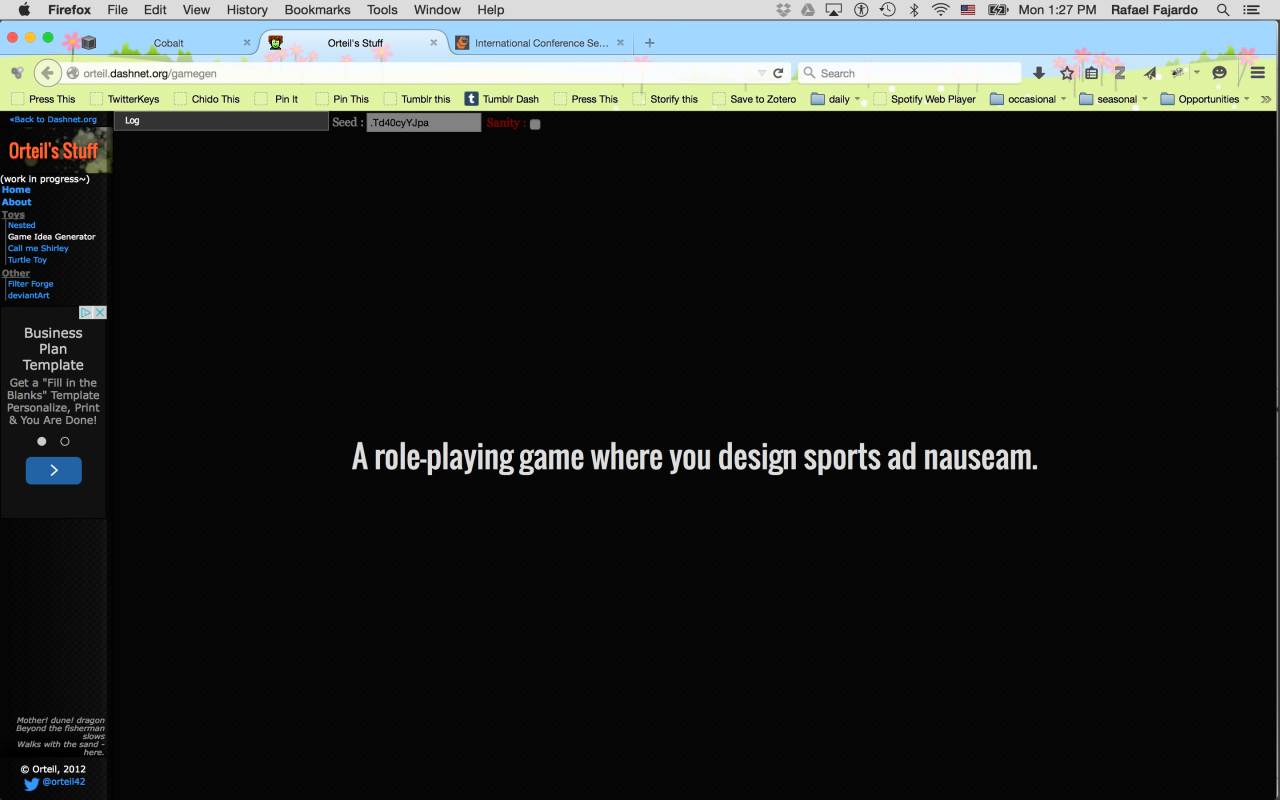Toggle the Sanity checkbox
Viewport: 1280px width, 800px height.
point(535,124)
